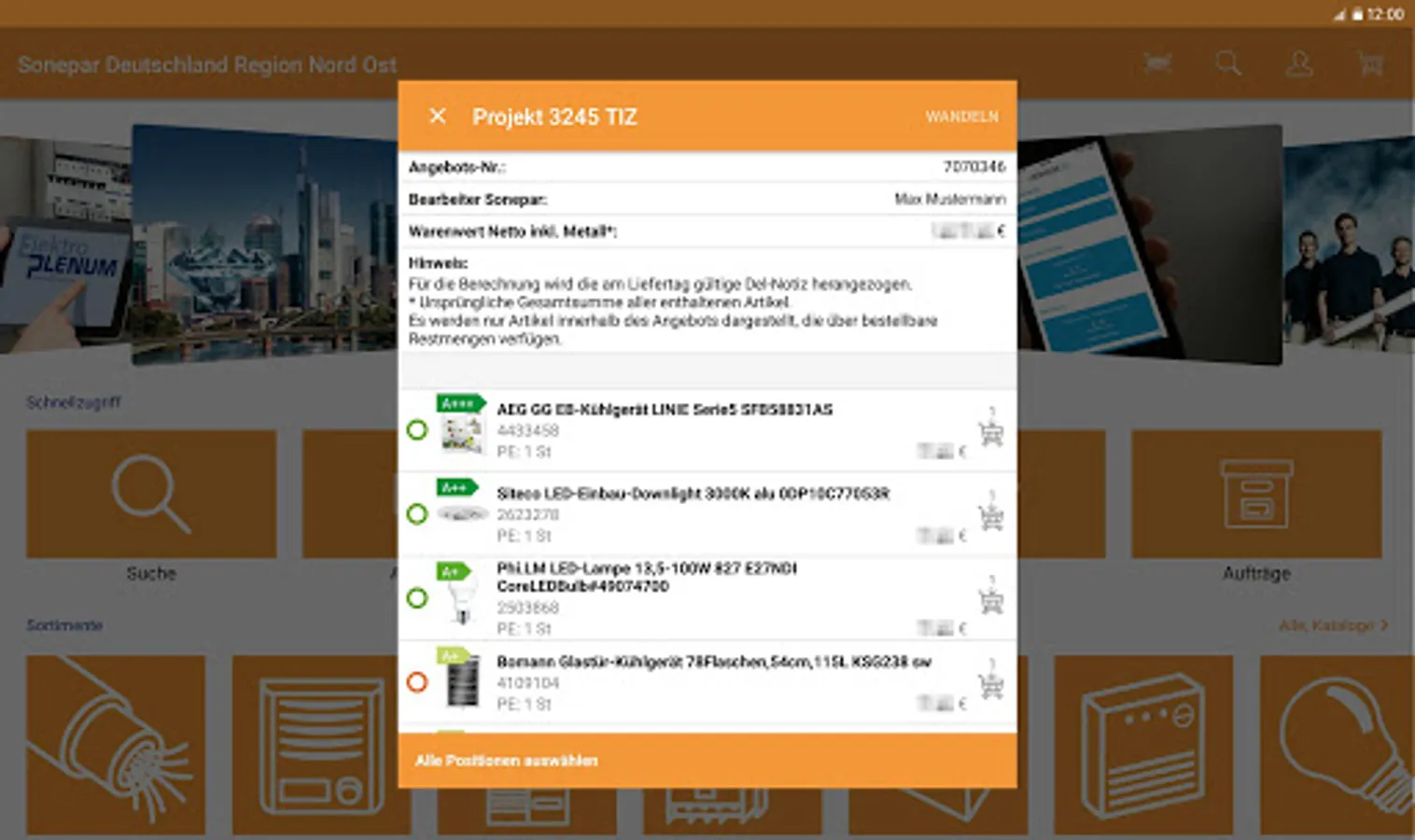This screenshot has height=840, width=1415.
Task: Select the AEG GG EB-Kühlgerät position
Action: click(417, 430)
